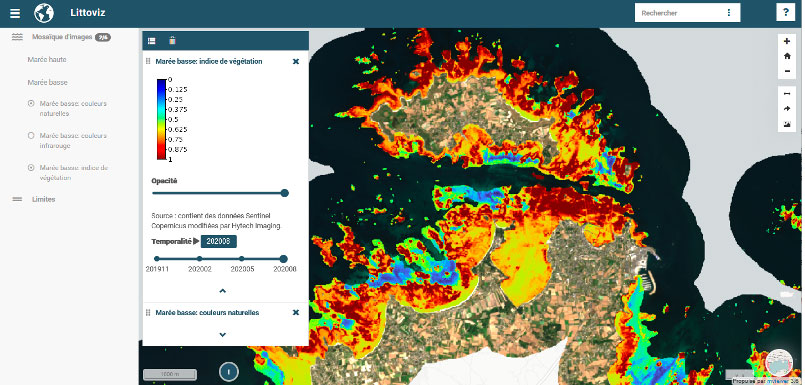Switch to the layer list view icon
805x385 pixels.
pos(151,41)
